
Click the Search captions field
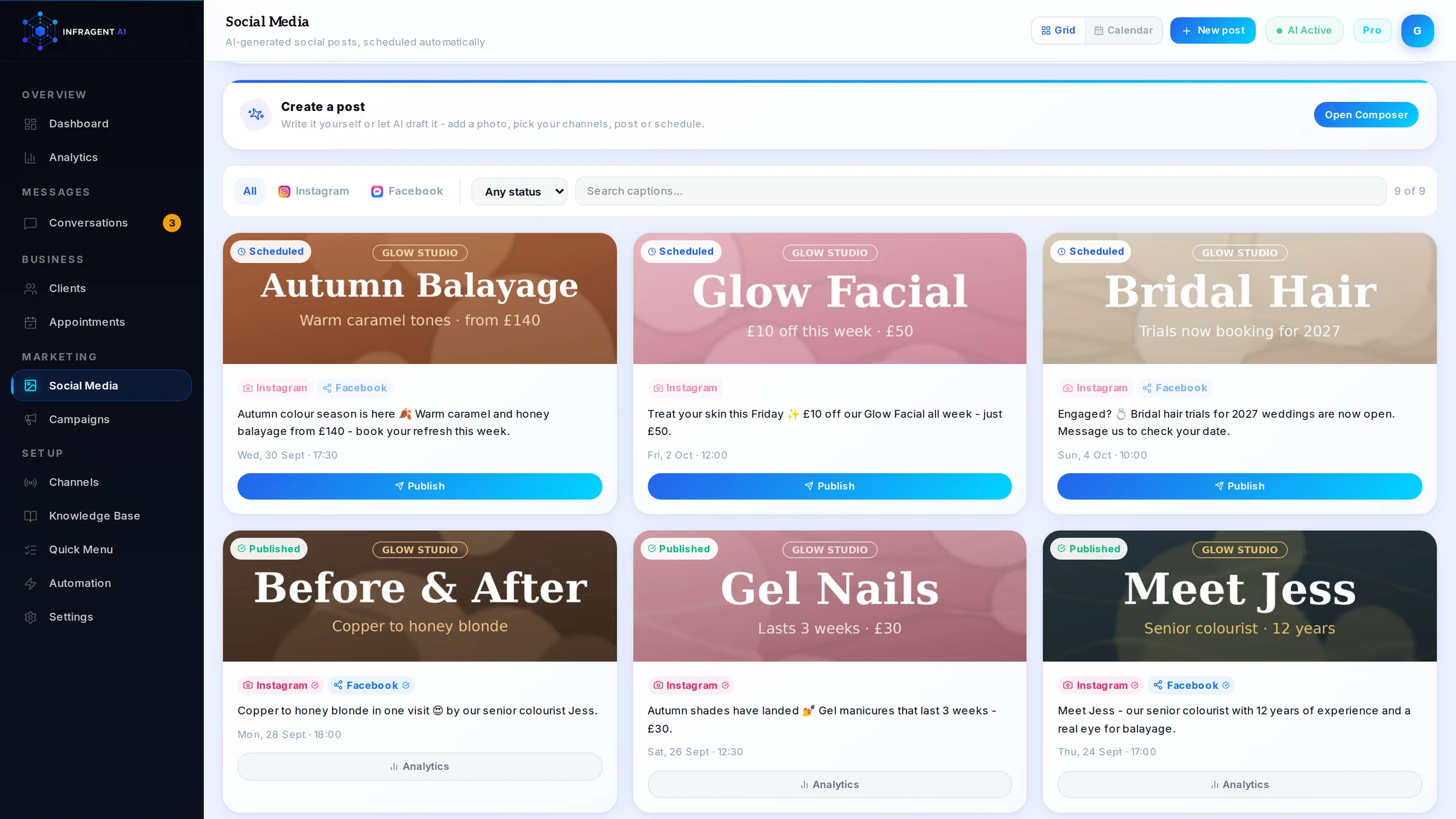pos(980,191)
